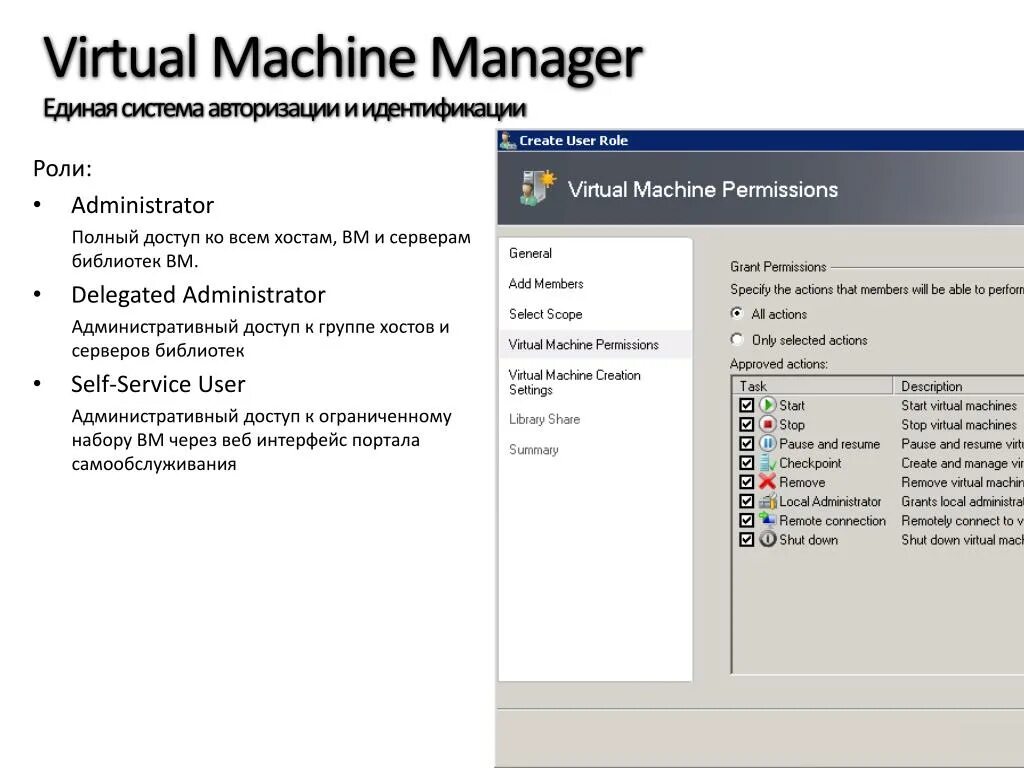Sort by the Task column header
This screenshot has height=768, width=1024.
[x=812, y=386]
